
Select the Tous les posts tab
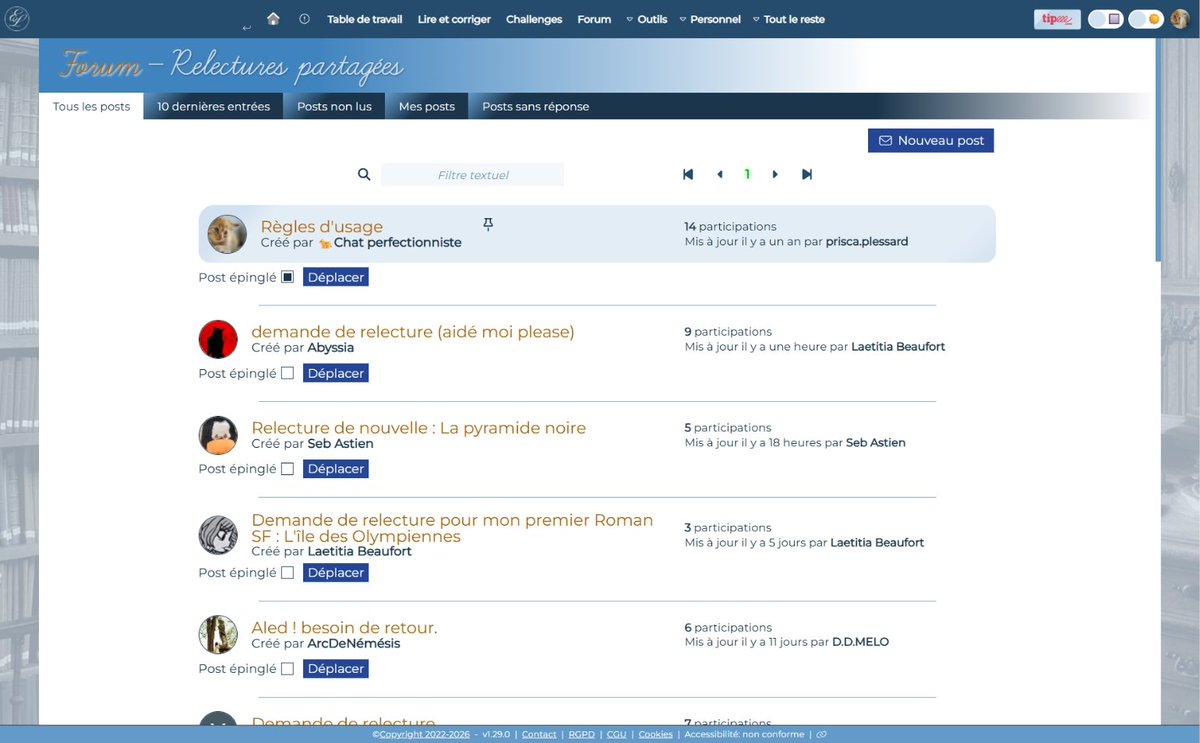tap(91, 106)
